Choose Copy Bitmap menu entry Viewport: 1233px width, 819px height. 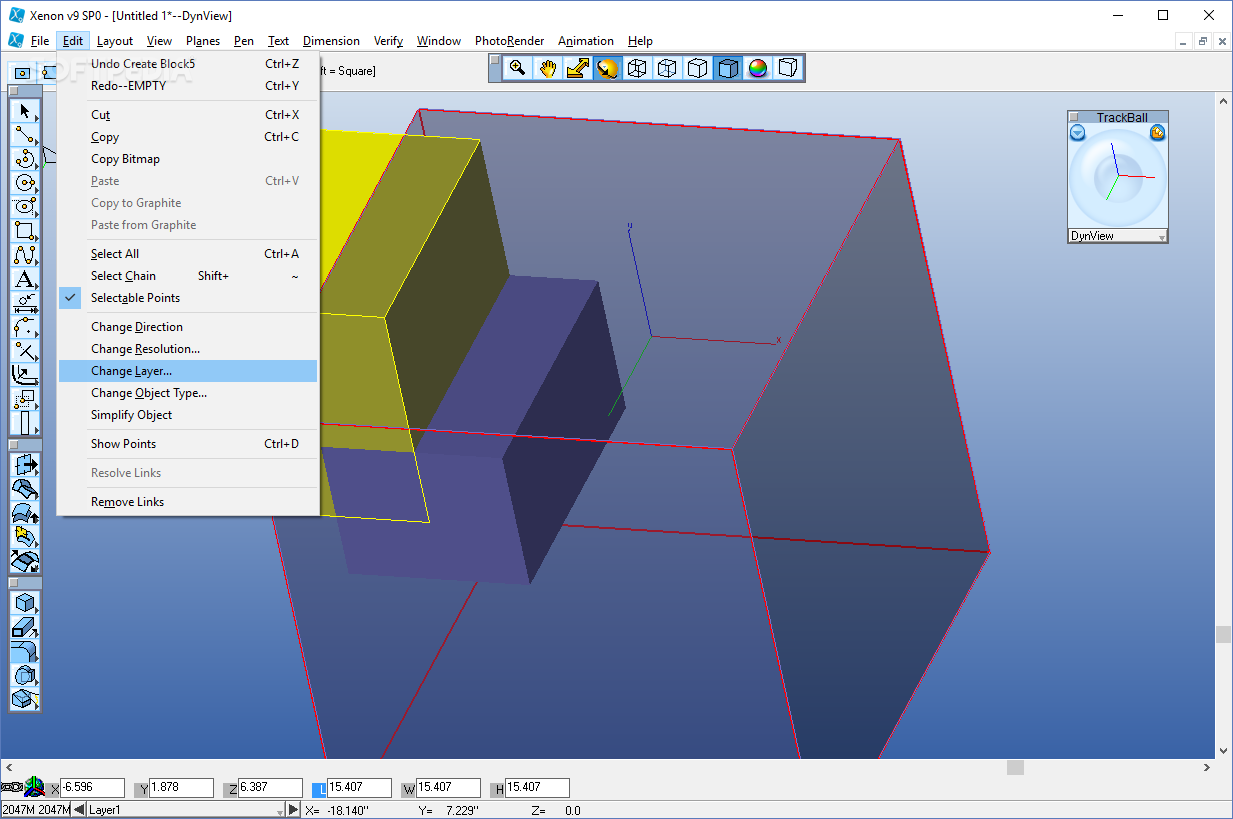point(188,159)
